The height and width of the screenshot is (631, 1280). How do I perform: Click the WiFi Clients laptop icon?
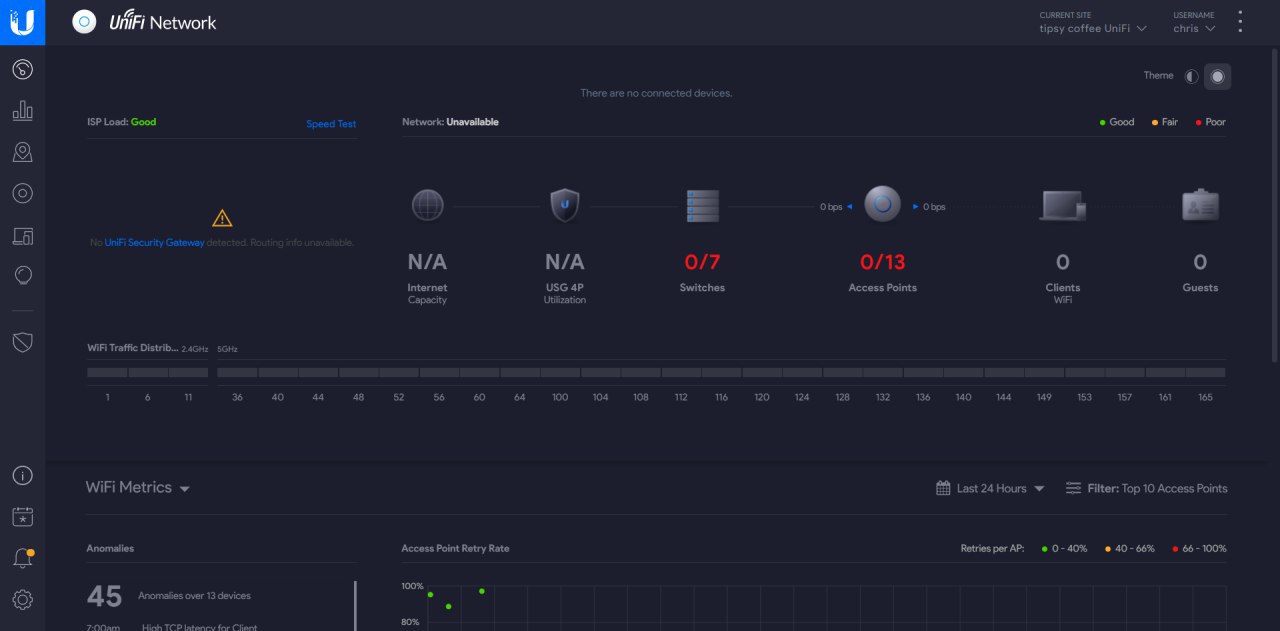click(1062, 206)
